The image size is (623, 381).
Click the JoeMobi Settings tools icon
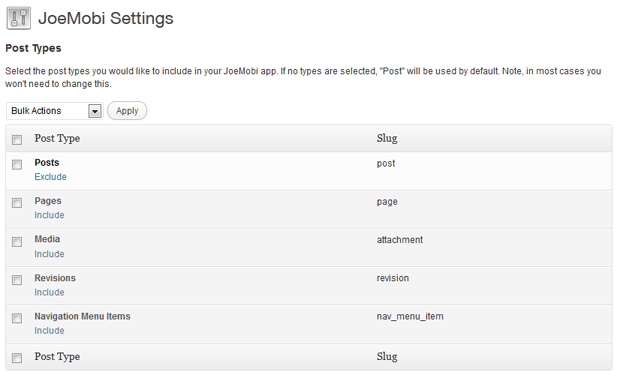point(19,18)
